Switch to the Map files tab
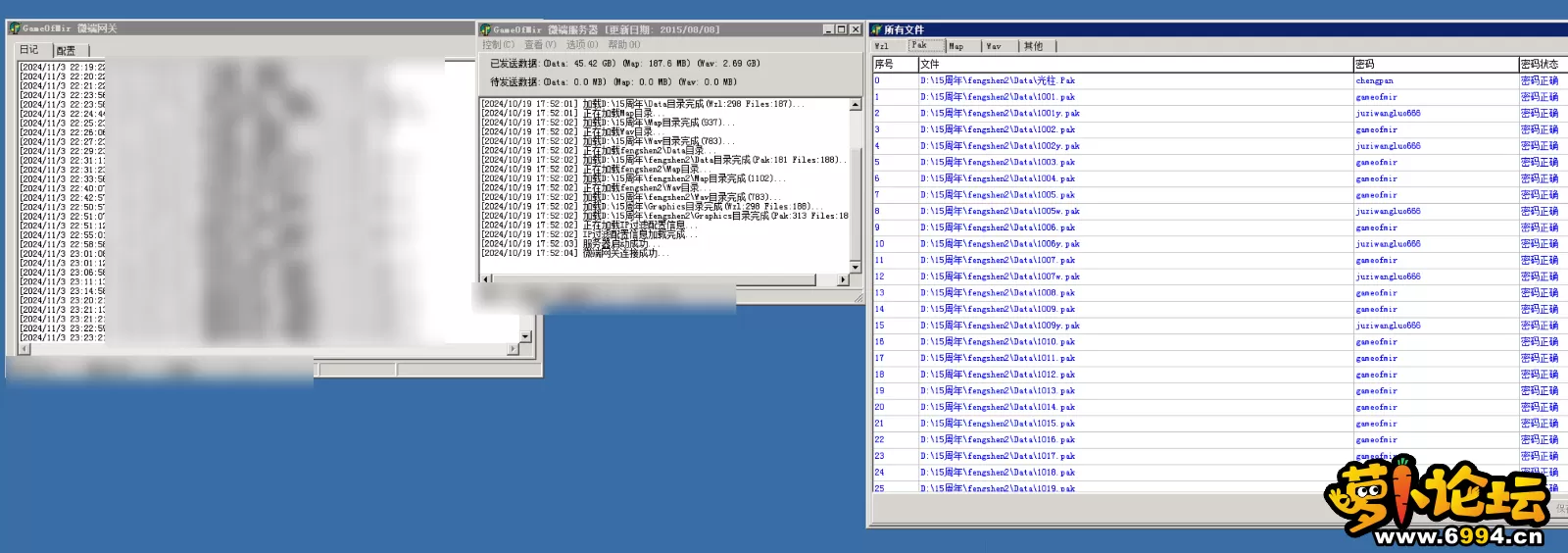Image resolution: width=1568 pixels, height=553 pixels. pyautogui.click(x=956, y=46)
